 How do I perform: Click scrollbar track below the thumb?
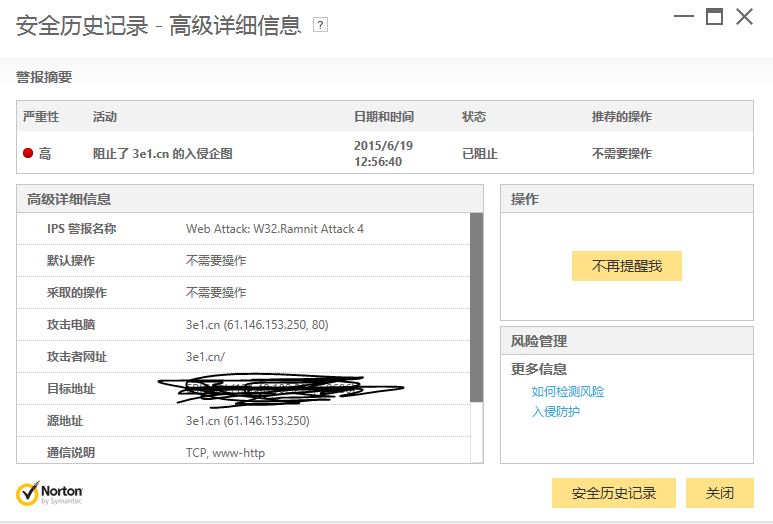pos(476,432)
